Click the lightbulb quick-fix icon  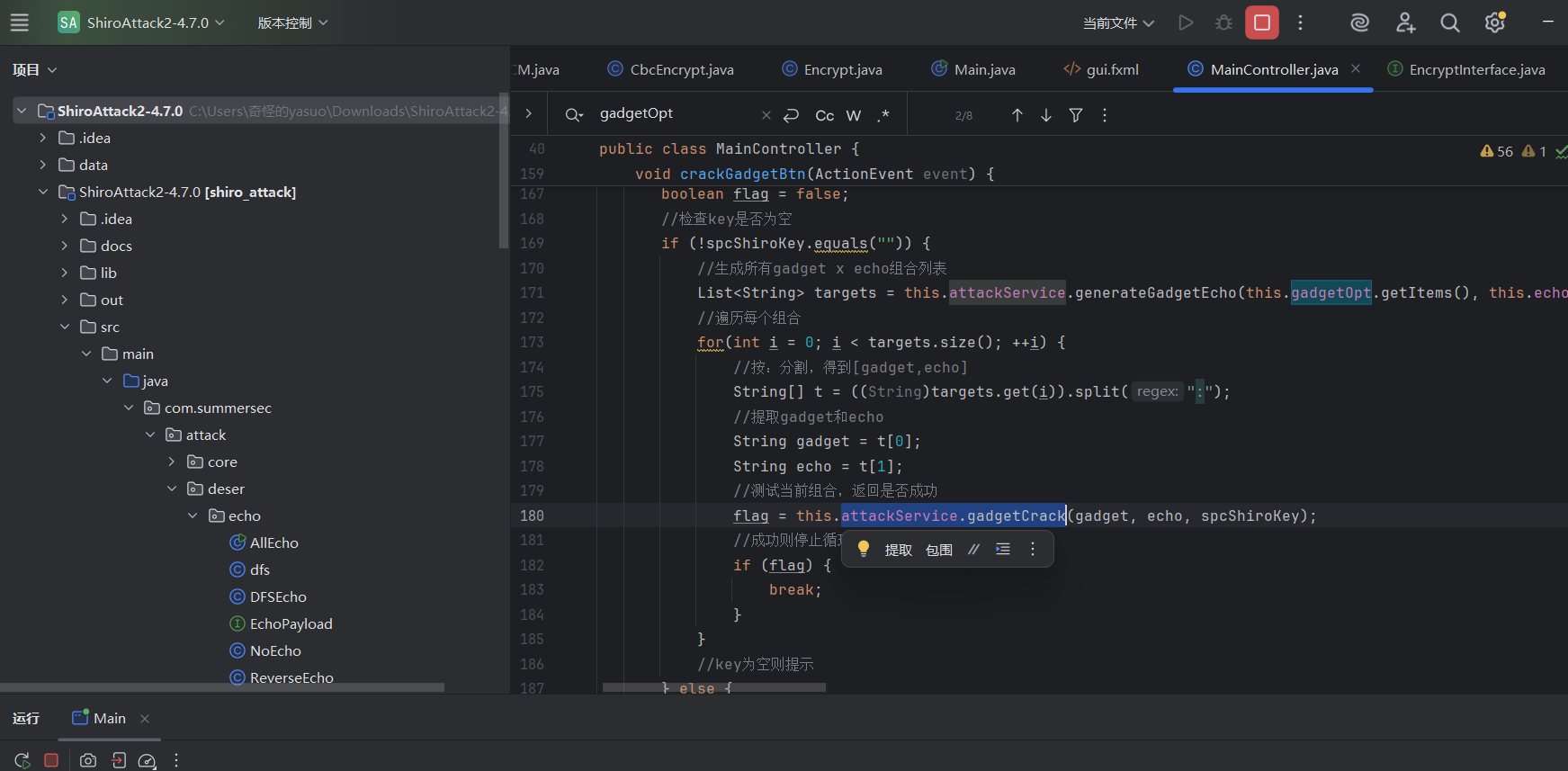pyautogui.click(x=864, y=549)
